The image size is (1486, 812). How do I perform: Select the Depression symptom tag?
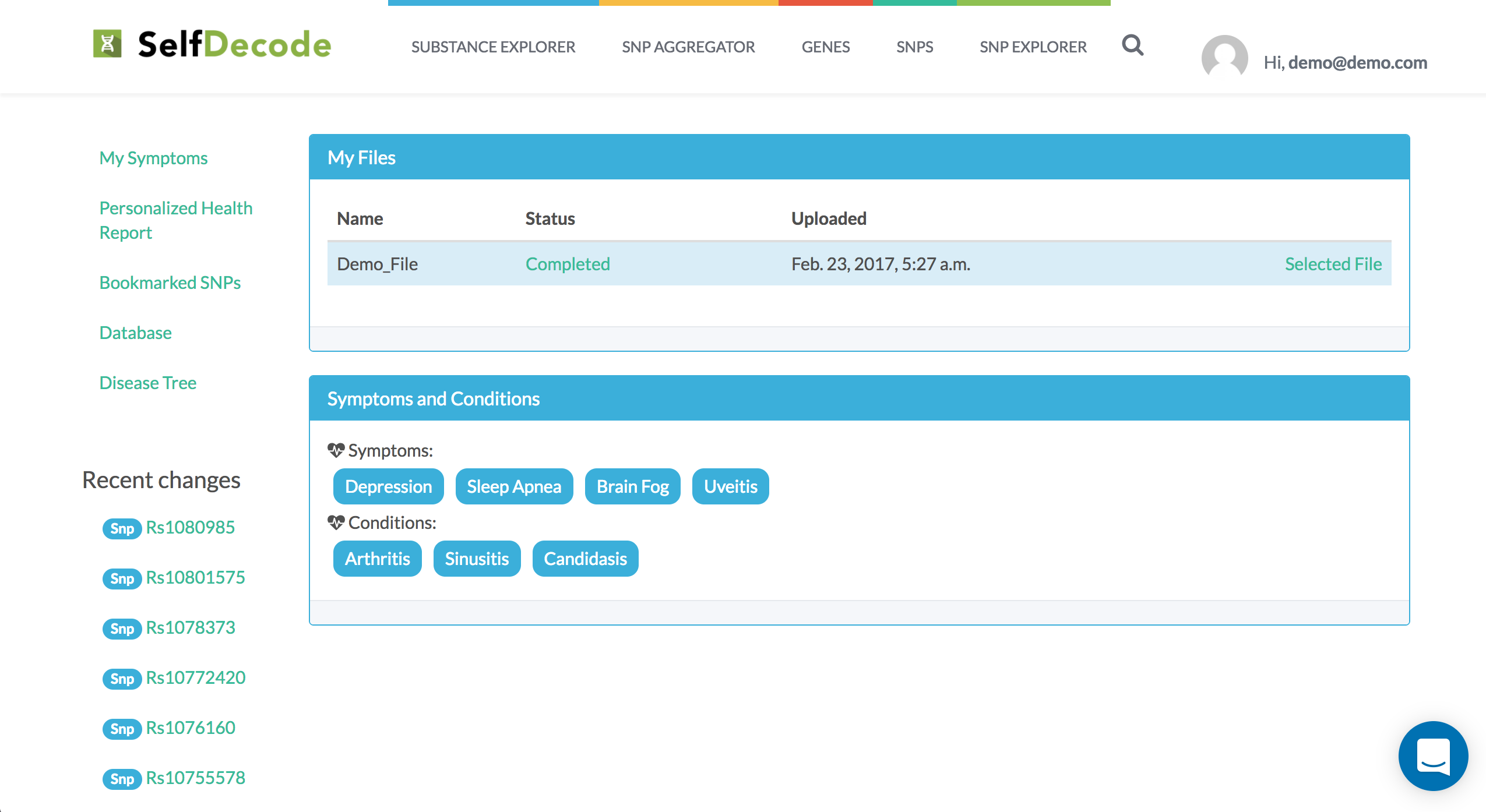pos(388,486)
